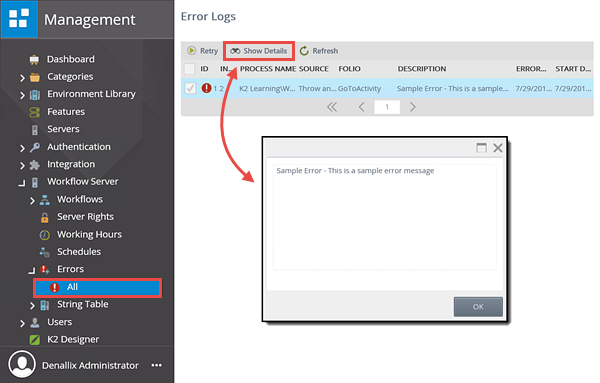Go to previous page of error logs
Screen dimensions: 600x383
coord(361,107)
